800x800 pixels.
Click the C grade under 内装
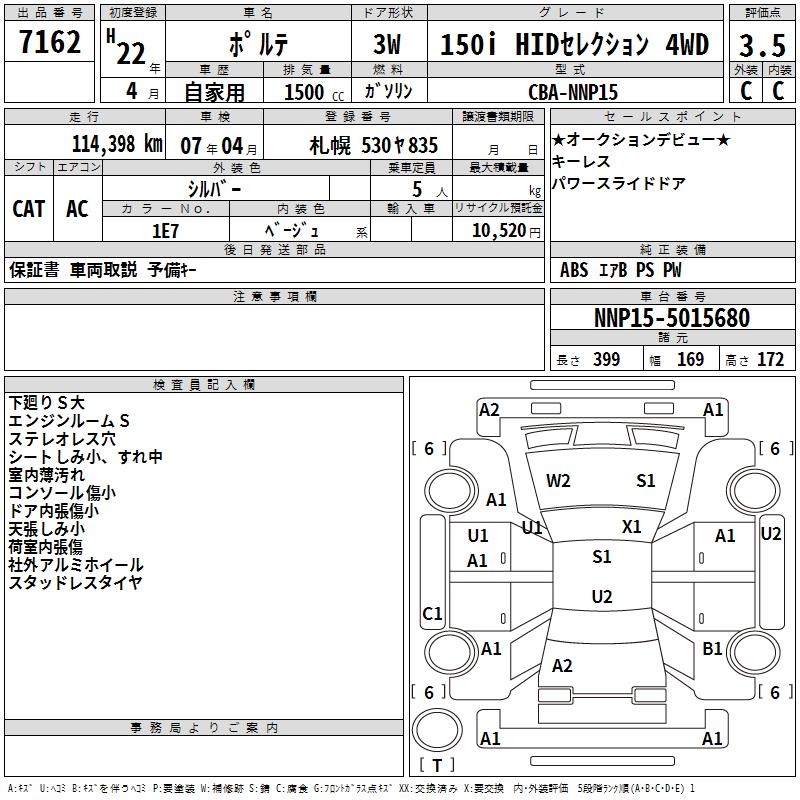coord(778,90)
